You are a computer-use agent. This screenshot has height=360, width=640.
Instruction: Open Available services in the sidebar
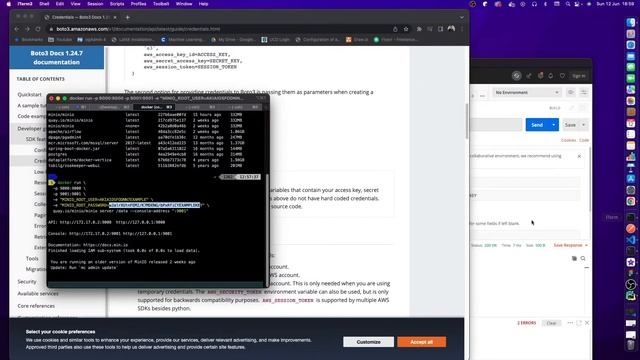pyautogui.click(x=38, y=293)
